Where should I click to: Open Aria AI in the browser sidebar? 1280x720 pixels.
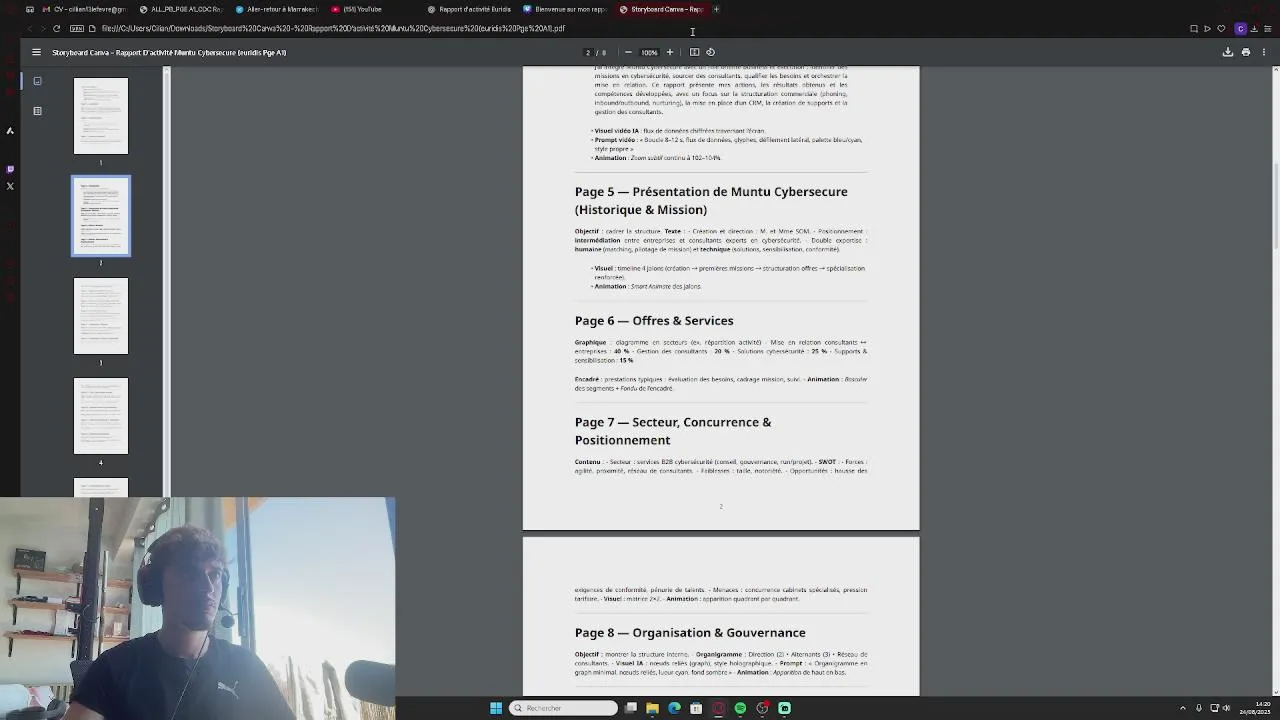click(10, 131)
